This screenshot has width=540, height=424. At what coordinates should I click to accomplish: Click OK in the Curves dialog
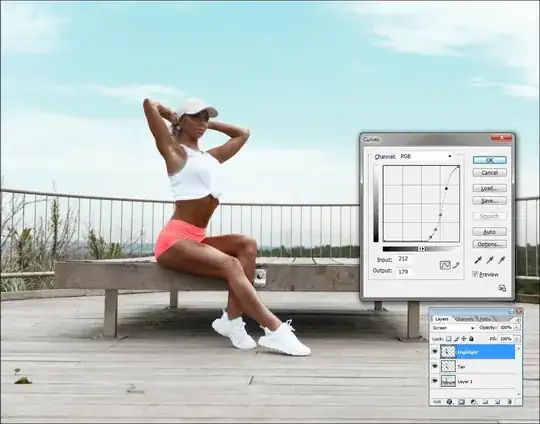tap(489, 160)
